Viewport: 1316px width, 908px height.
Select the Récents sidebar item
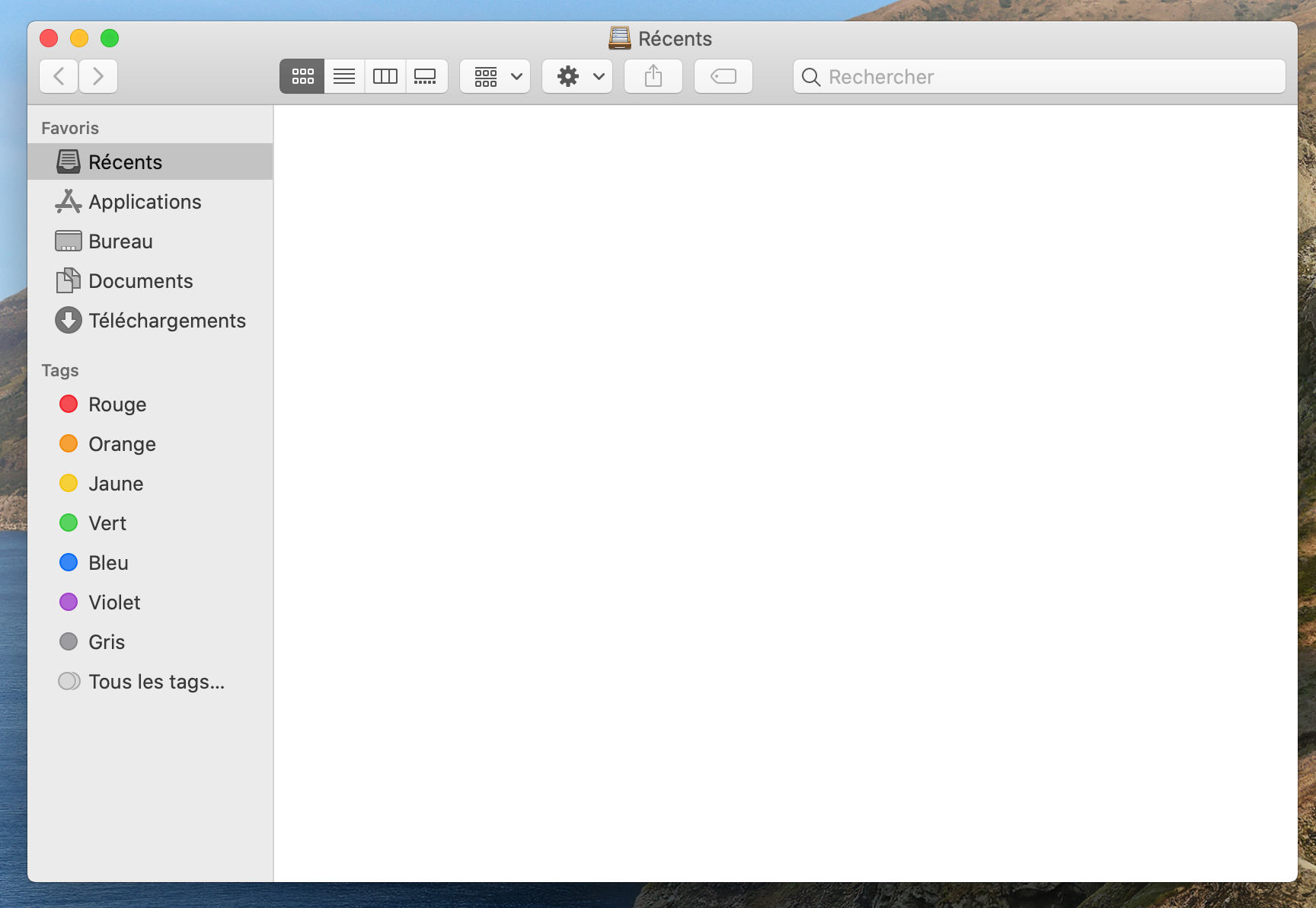pos(125,162)
